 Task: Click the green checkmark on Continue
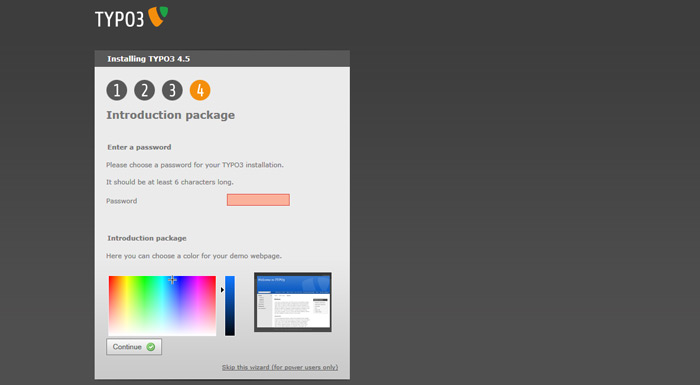tap(151, 347)
